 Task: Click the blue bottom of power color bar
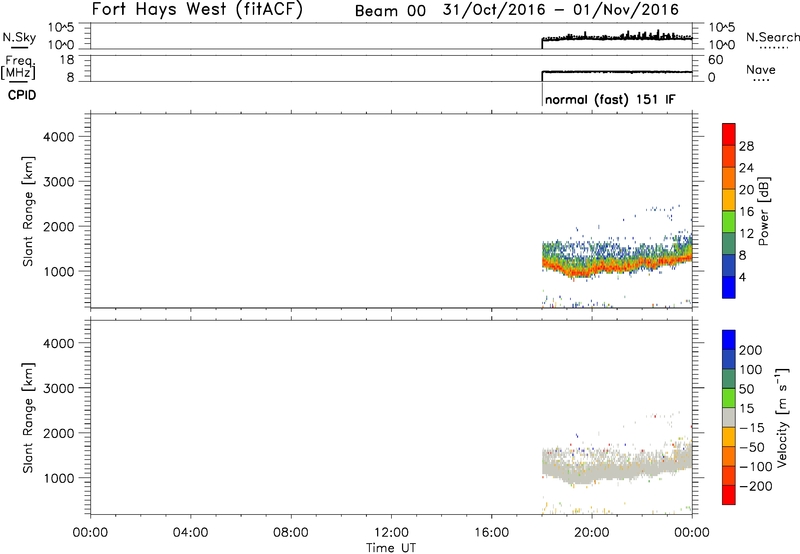(729, 287)
